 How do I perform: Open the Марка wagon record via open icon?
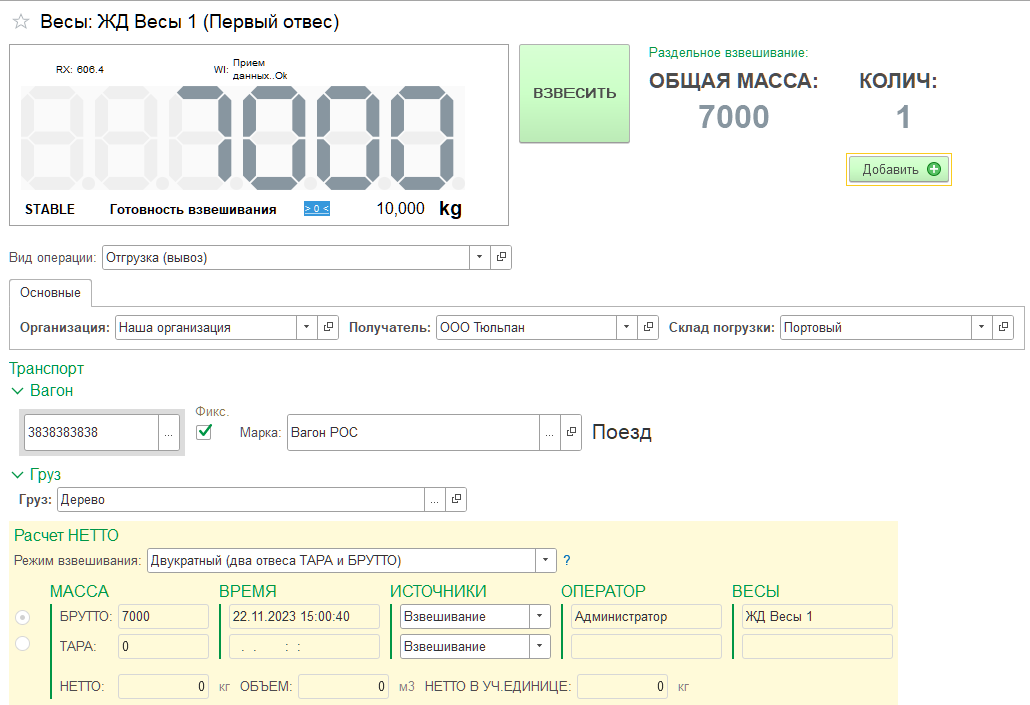click(x=571, y=433)
